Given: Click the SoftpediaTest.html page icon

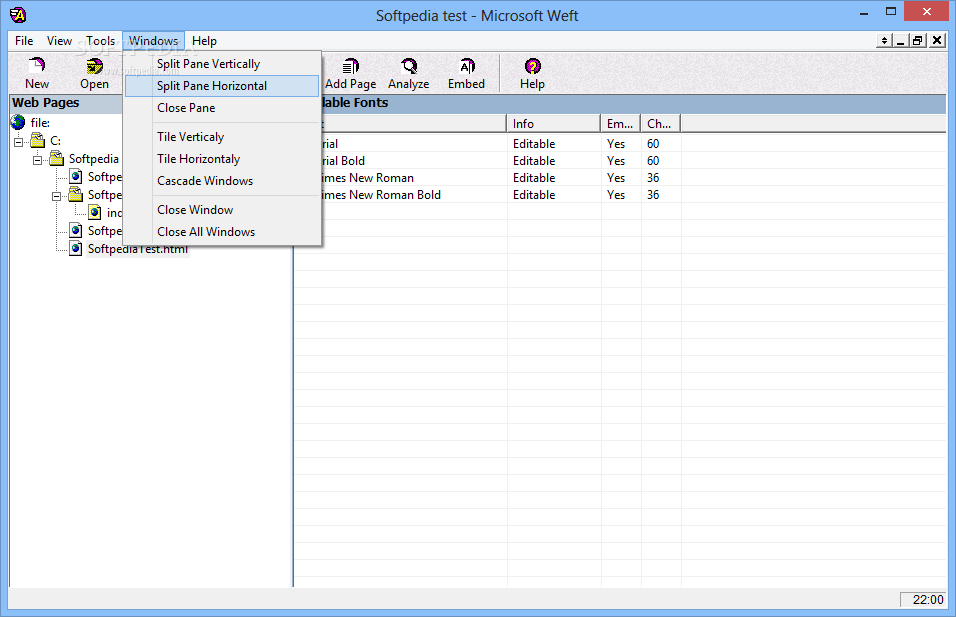Looking at the screenshot, I should click(76, 248).
